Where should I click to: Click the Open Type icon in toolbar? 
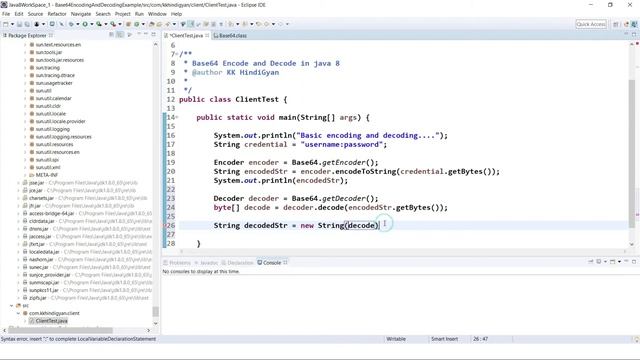(x=151, y=24)
